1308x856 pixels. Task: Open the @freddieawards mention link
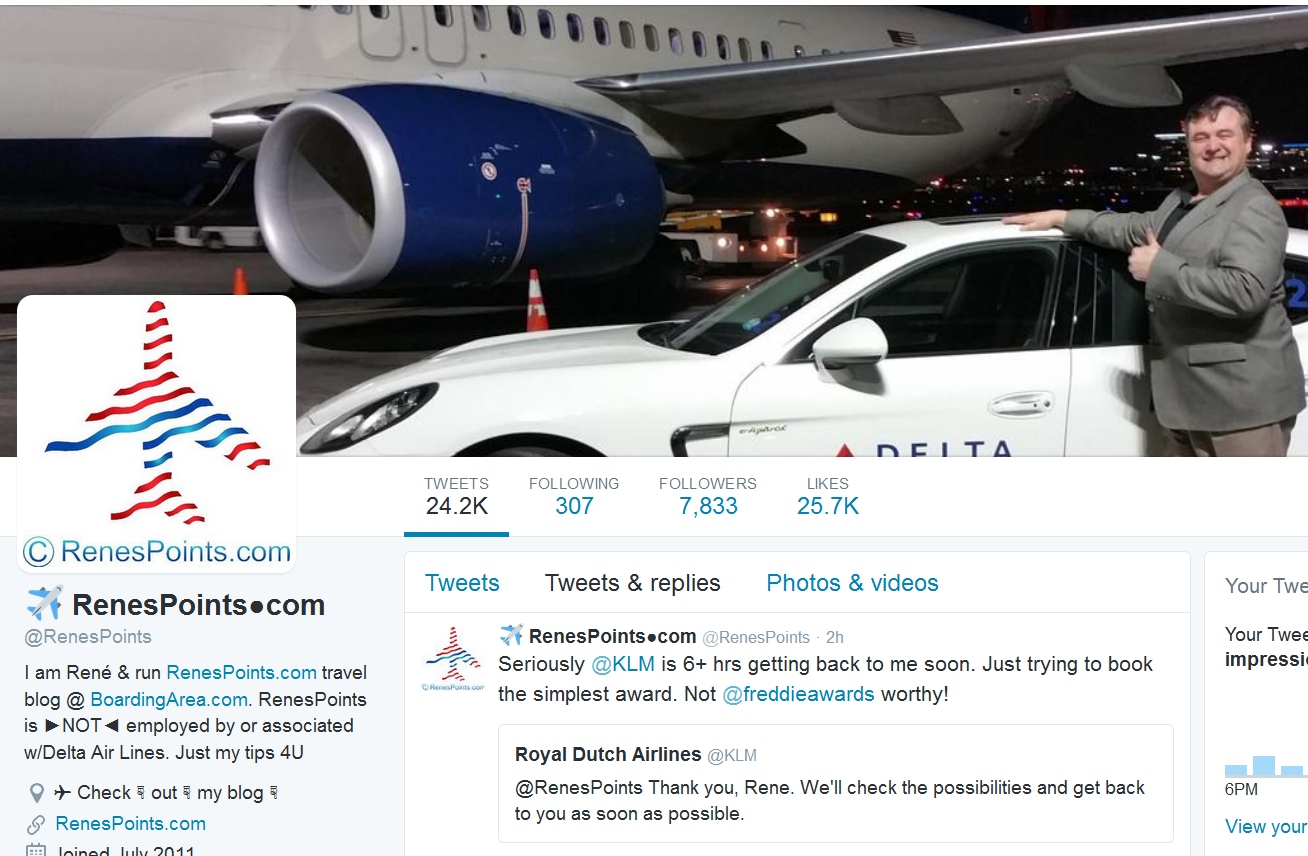(798, 694)
